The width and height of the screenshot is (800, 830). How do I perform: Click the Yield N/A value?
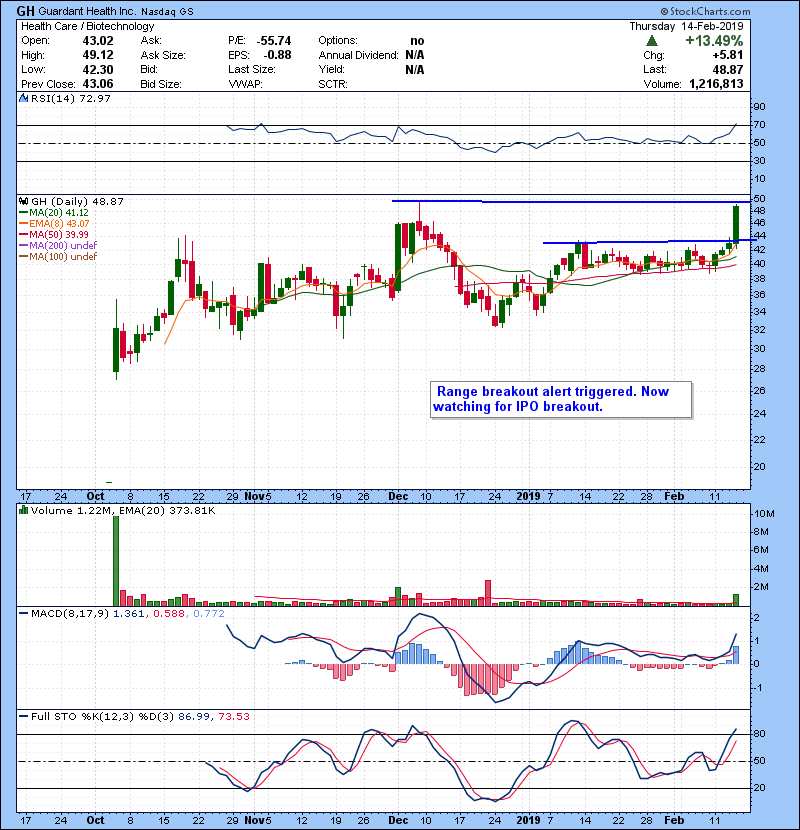coord(415,69)
